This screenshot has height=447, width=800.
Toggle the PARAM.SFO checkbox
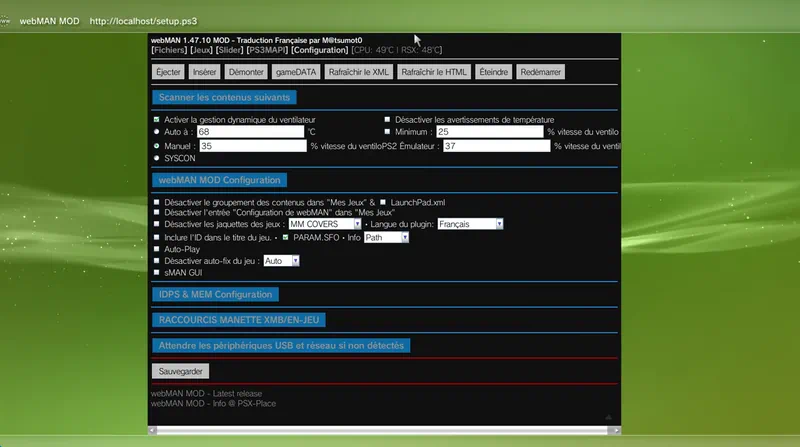pos(285,237)
